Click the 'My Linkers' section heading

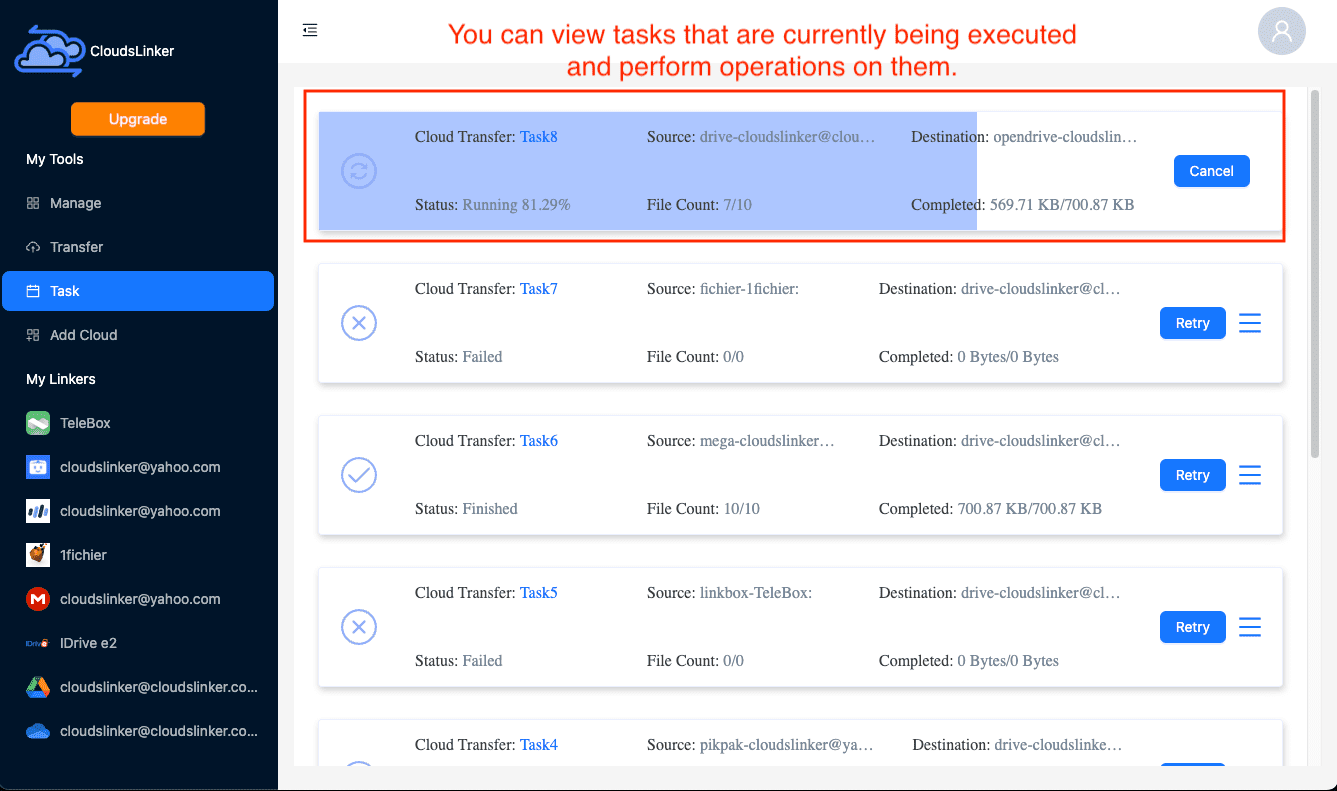click(x=61, y=379)
